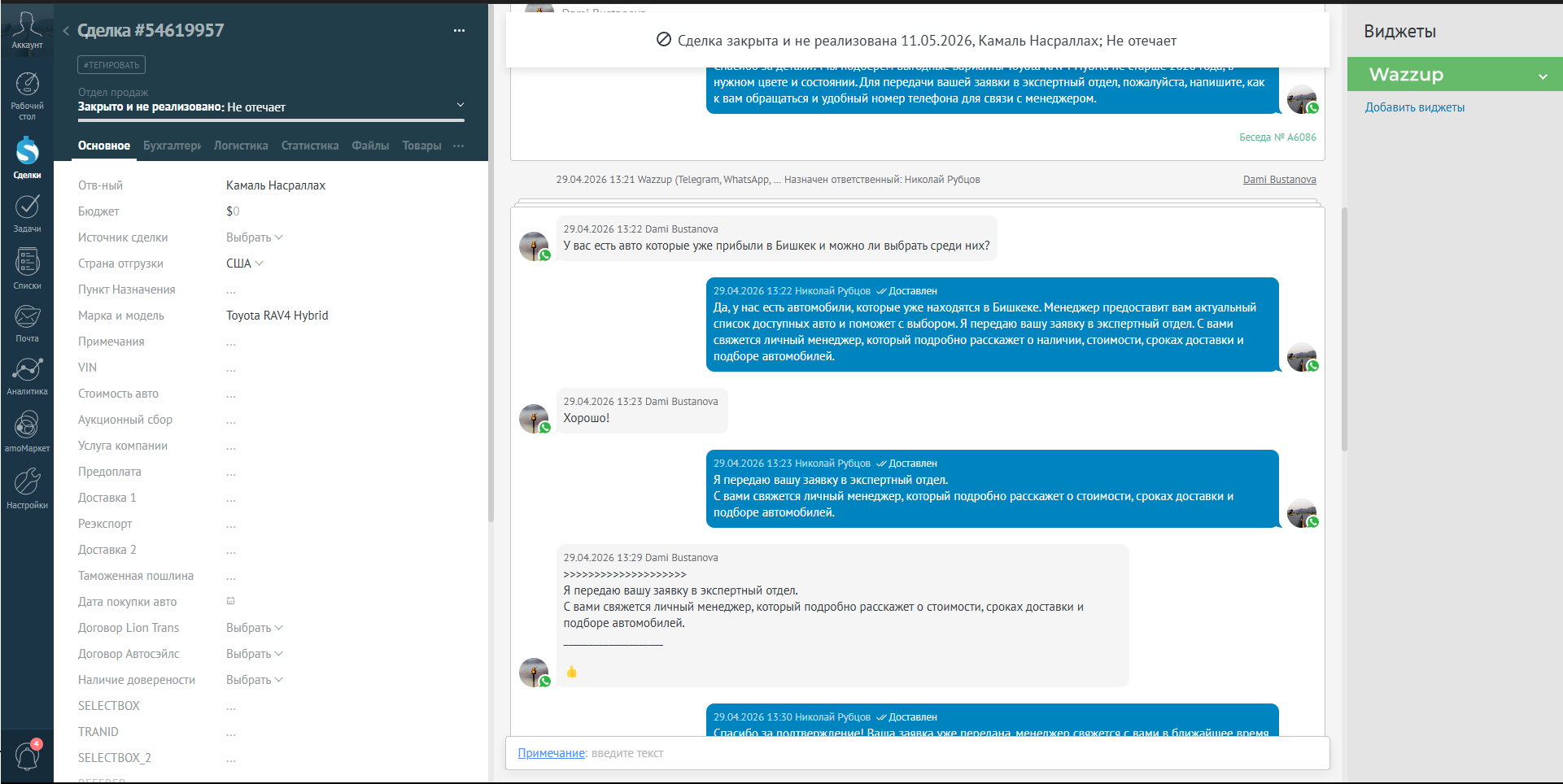Click the empty Реэкспорт field value
Image resolution: width=1563 pixels, height=784 pixels.
231,525
